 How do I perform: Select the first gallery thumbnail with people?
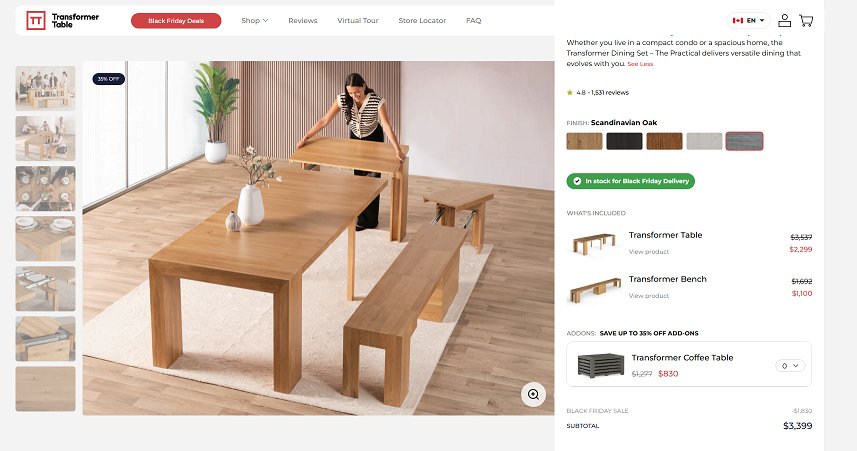pos(45,88)
